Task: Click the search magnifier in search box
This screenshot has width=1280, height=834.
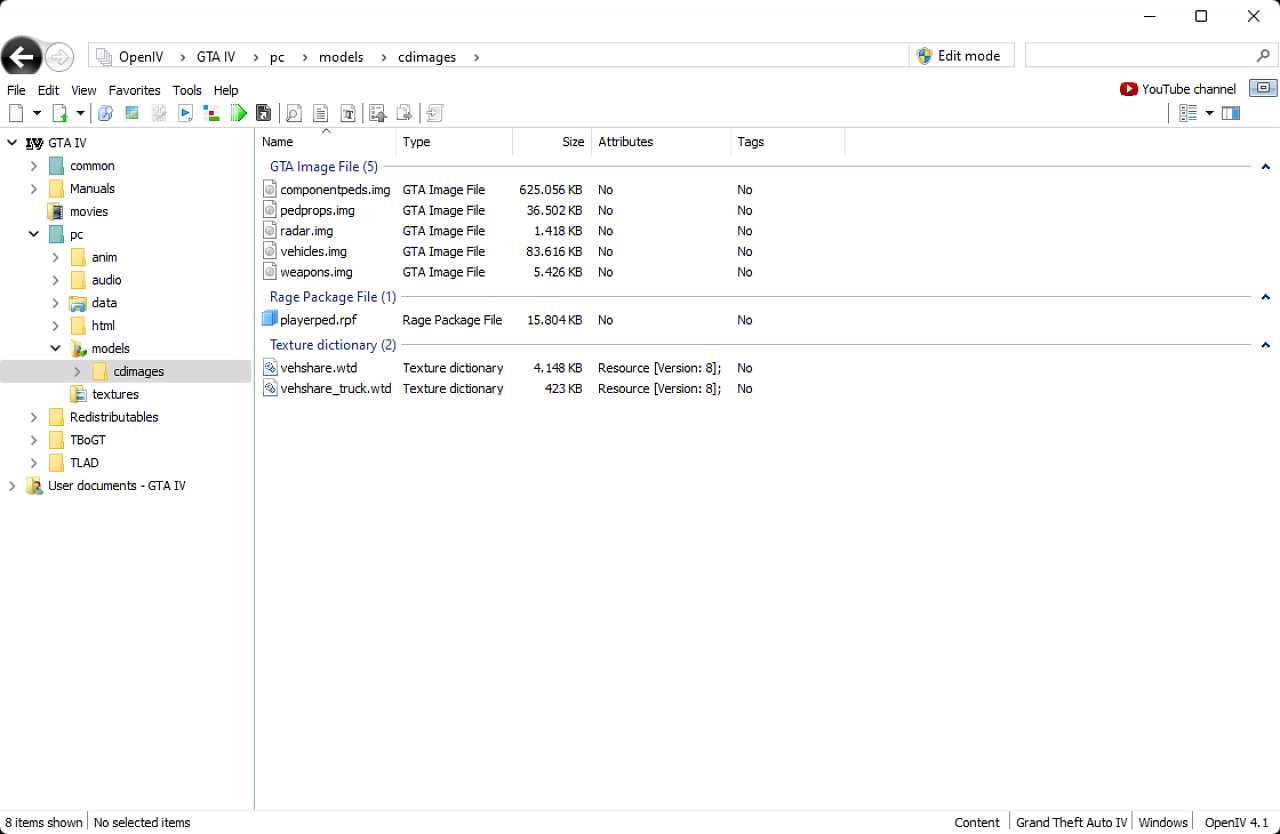Action: pos(1263,56)
